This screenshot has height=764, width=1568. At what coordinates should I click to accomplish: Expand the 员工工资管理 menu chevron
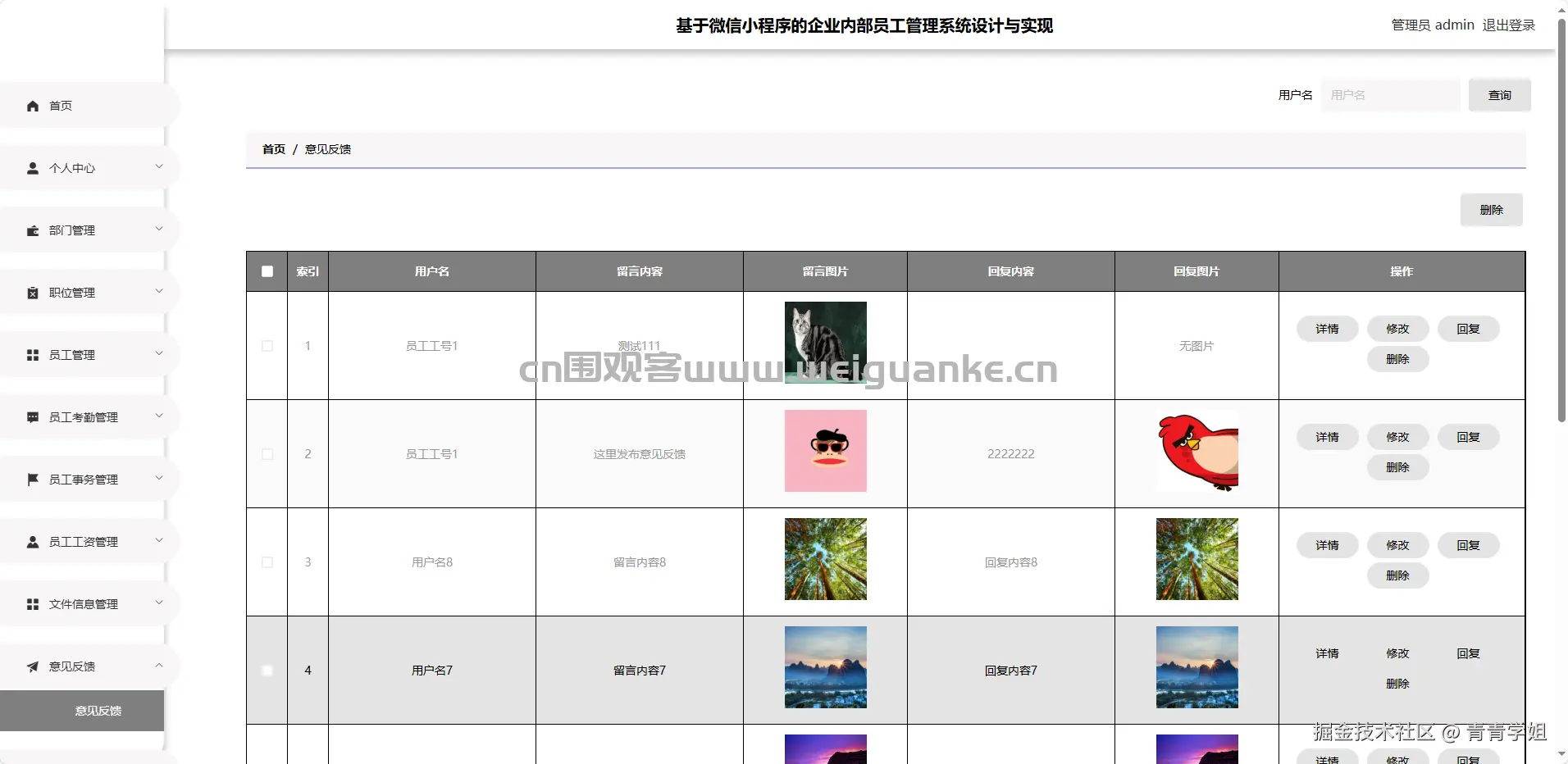pyautogui.click(x=159, y=540)
